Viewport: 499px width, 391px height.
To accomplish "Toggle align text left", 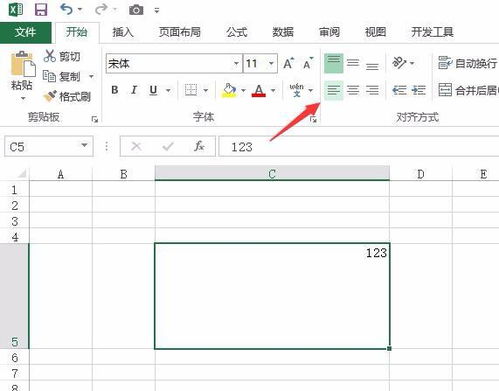I will tap(334, 90).
